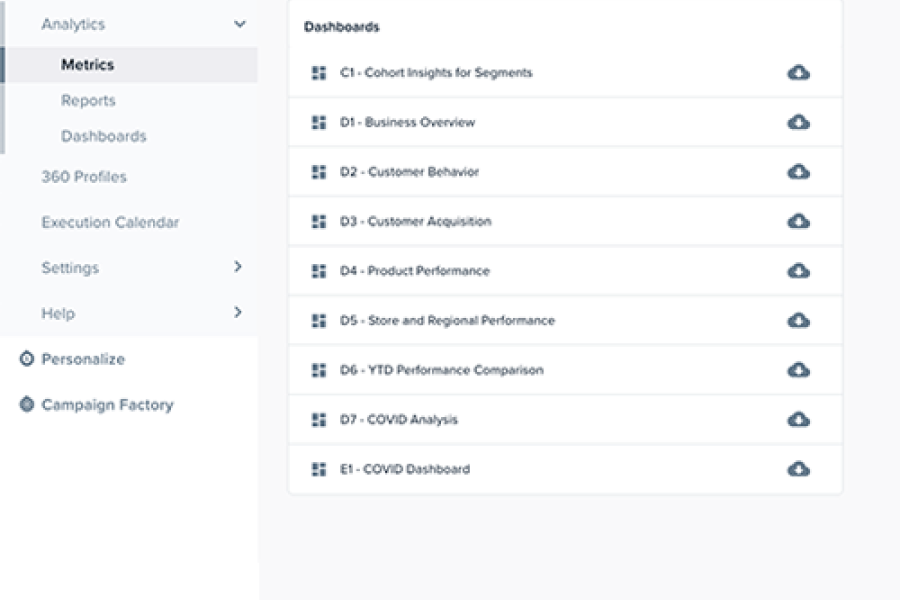The width and height of the screenshot is (900, 600).
Task: Click the Personalize icon in the sidebar
Action: click(27, 359)
